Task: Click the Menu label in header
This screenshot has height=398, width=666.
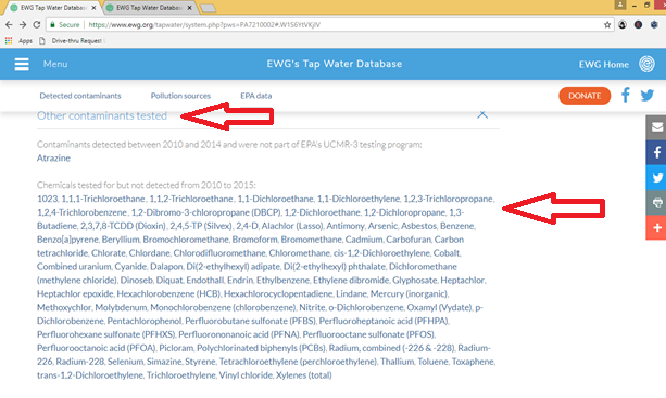Action: pos(55,64)
